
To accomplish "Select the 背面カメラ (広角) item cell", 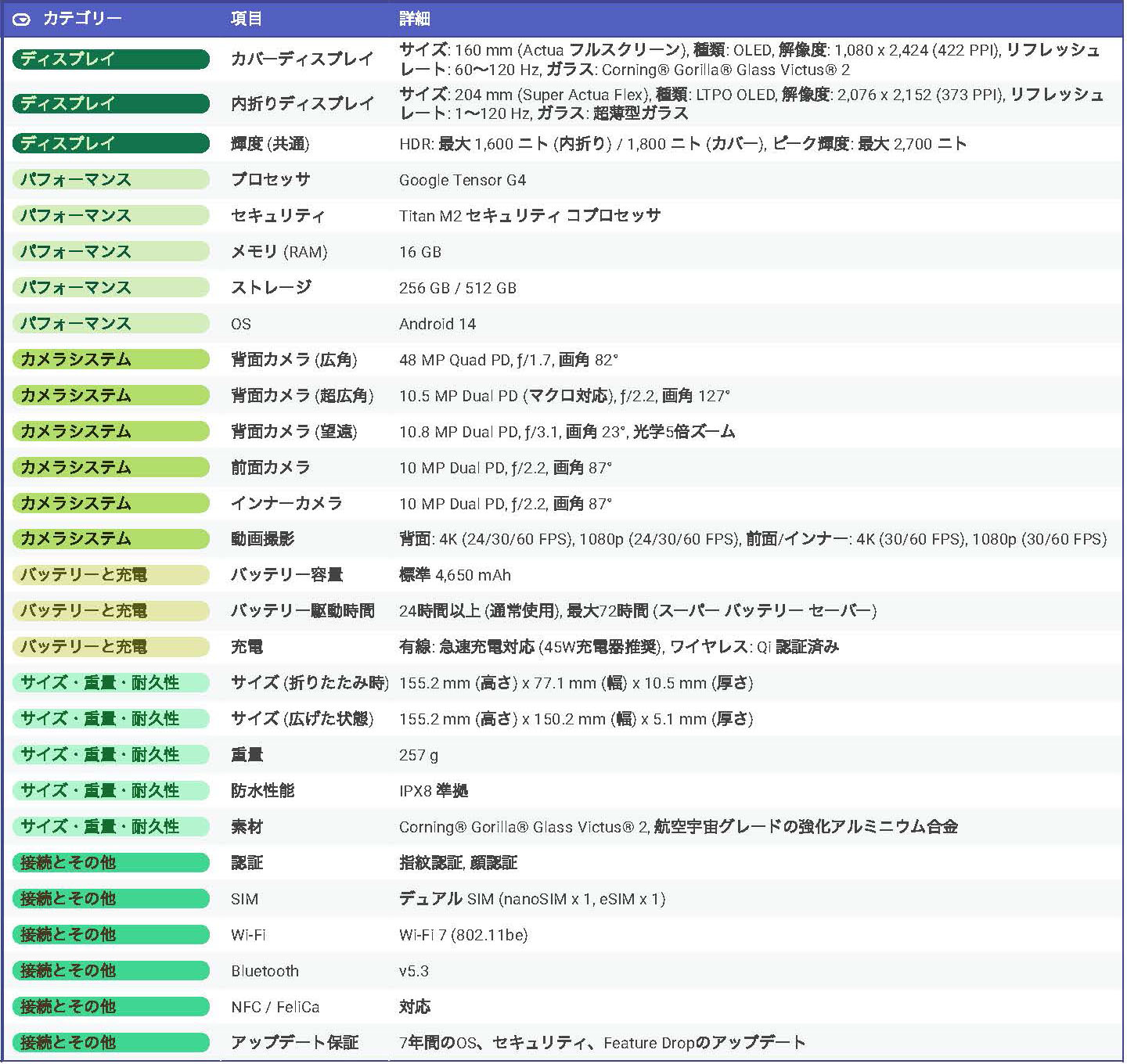I will (294, 360).
